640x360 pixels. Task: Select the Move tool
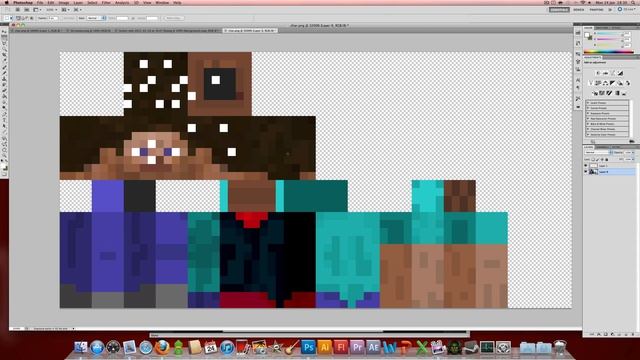[4, 31]
